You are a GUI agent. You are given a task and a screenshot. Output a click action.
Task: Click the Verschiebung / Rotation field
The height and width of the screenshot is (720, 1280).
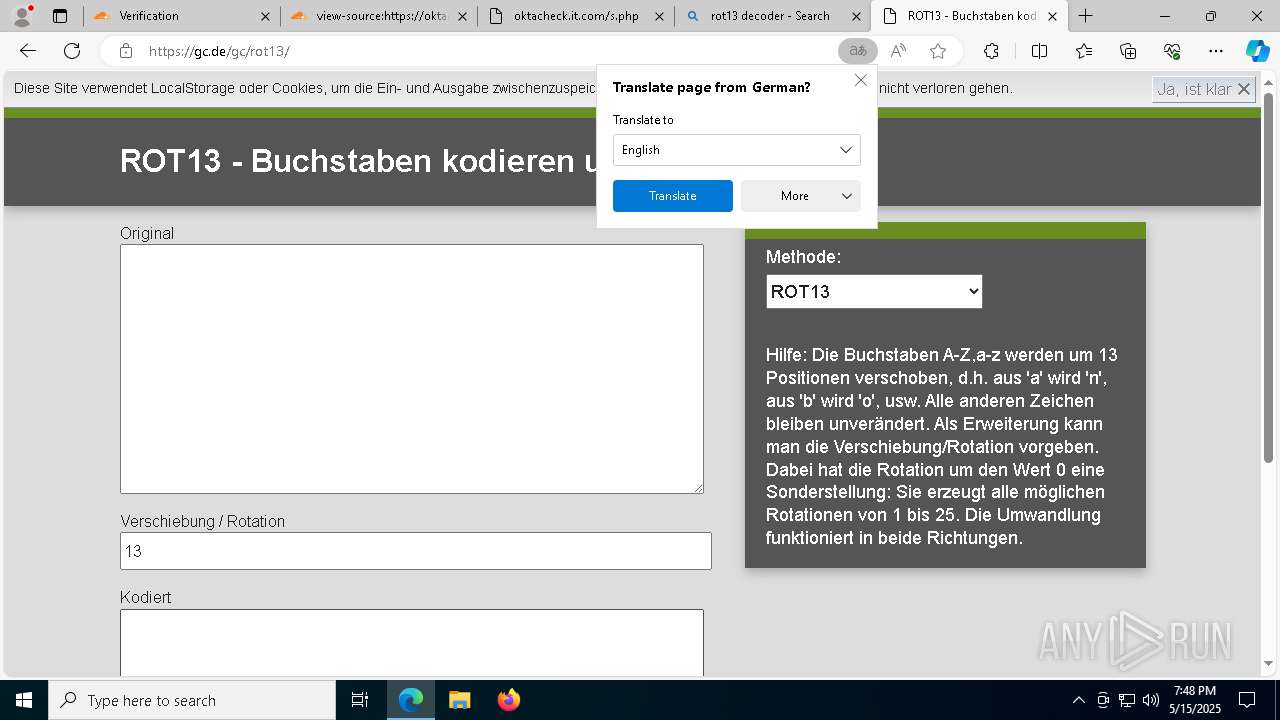click(x=416, y=551)
